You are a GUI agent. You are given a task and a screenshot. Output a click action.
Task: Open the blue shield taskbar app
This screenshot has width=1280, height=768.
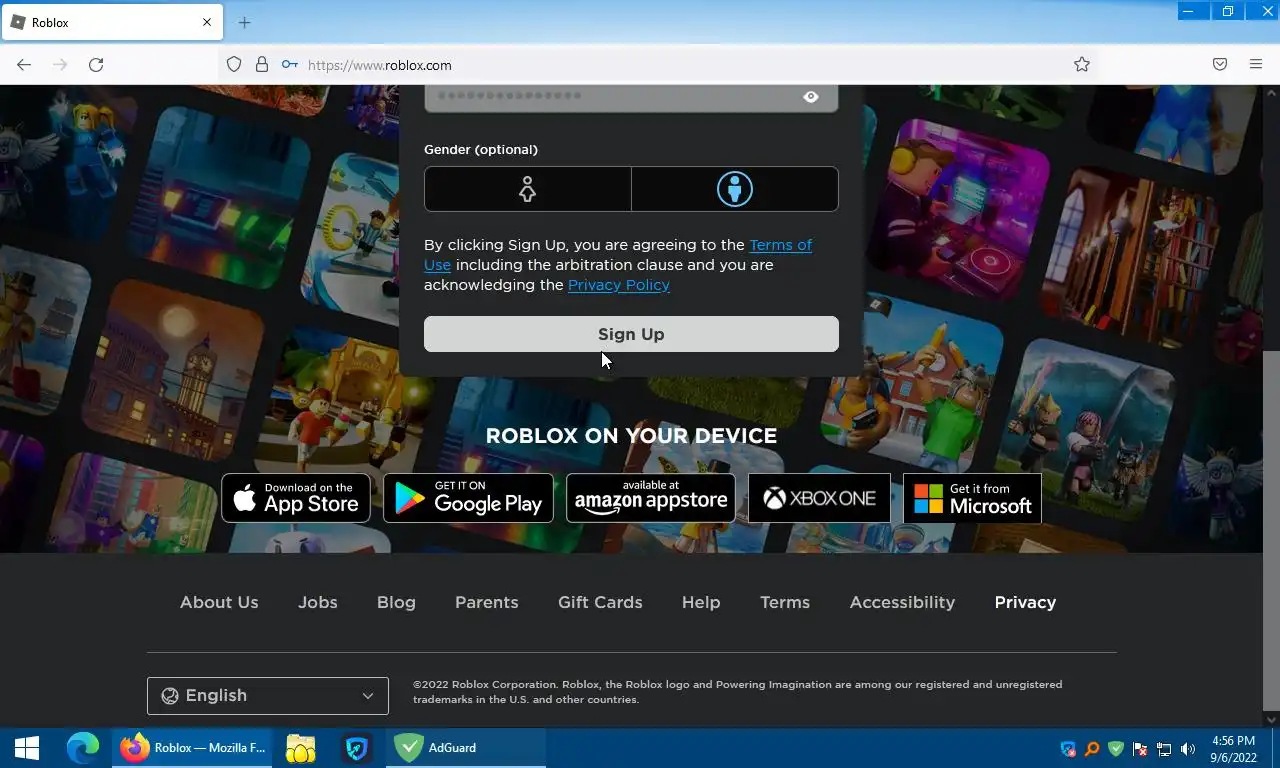pyautogui.click(x=357, y=748)
